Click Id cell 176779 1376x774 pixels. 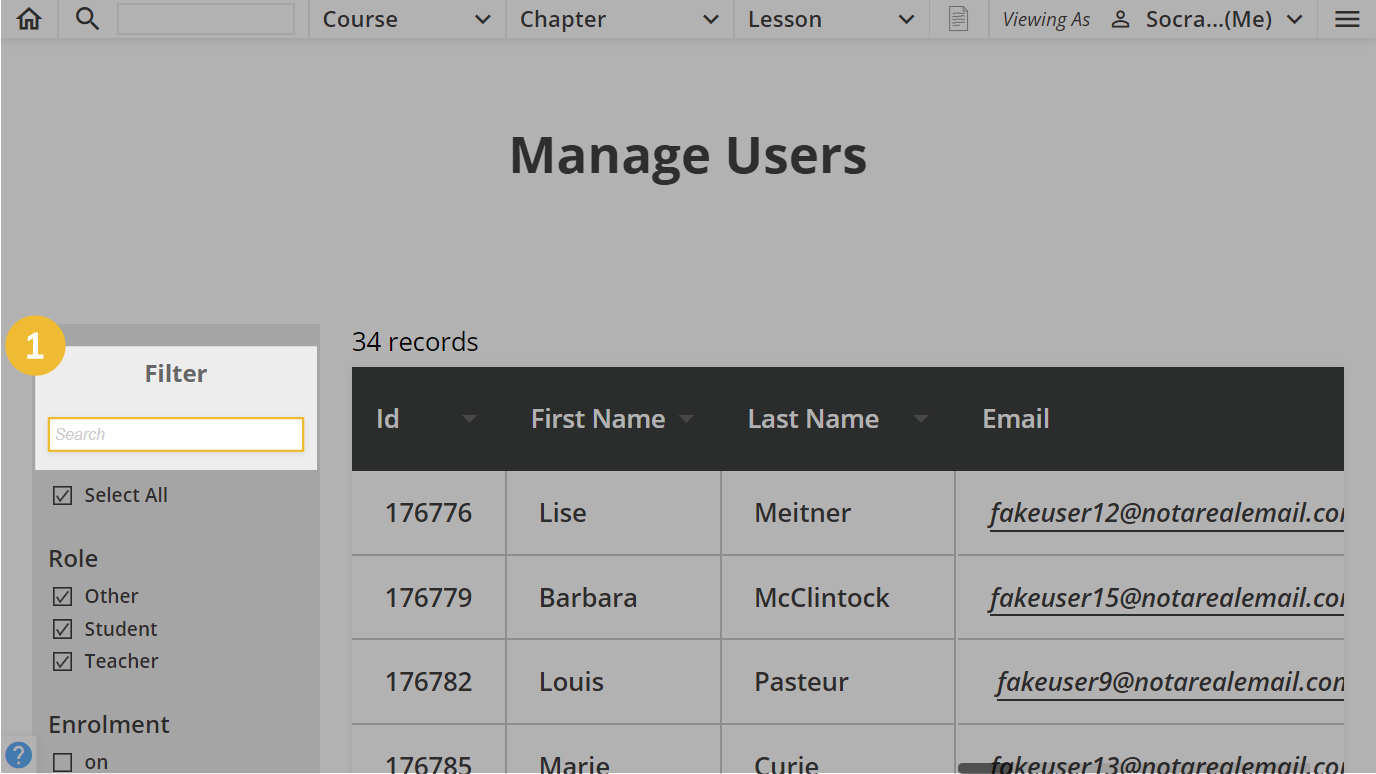[x=428, y=598]
